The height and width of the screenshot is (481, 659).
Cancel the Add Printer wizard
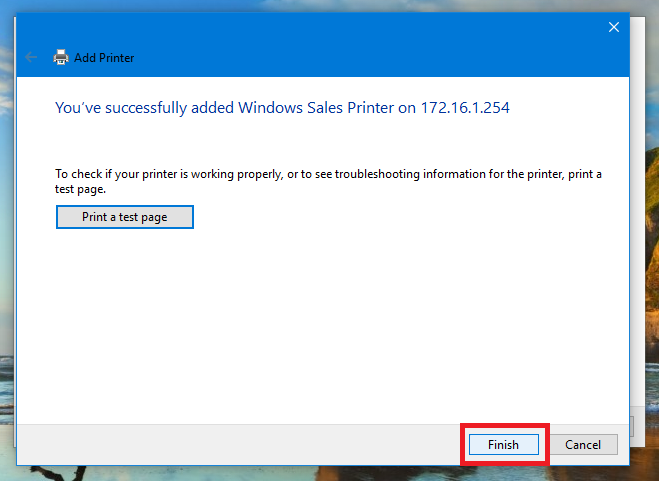coord(583,444)
